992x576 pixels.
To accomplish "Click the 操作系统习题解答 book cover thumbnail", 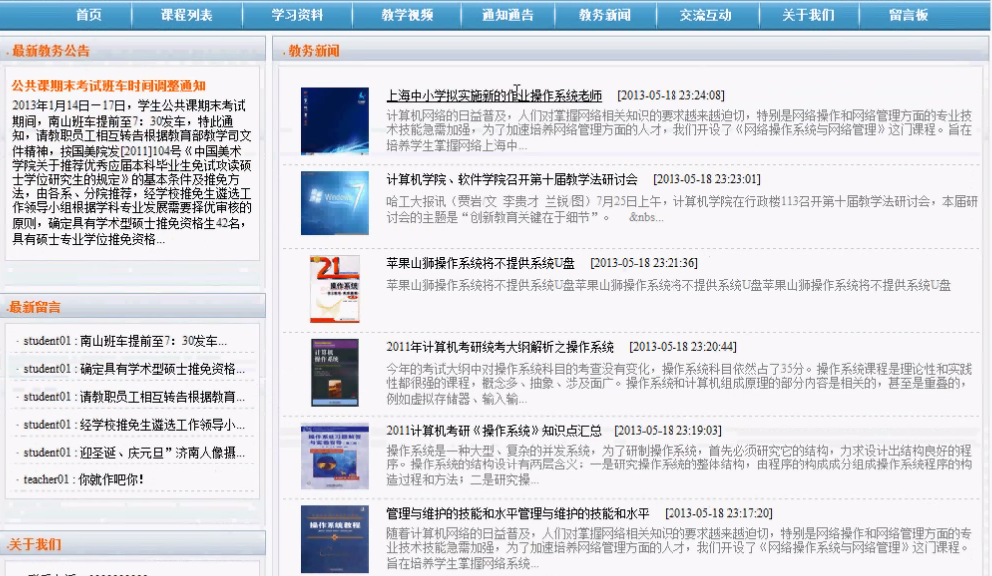I will [x=335, y=456].
